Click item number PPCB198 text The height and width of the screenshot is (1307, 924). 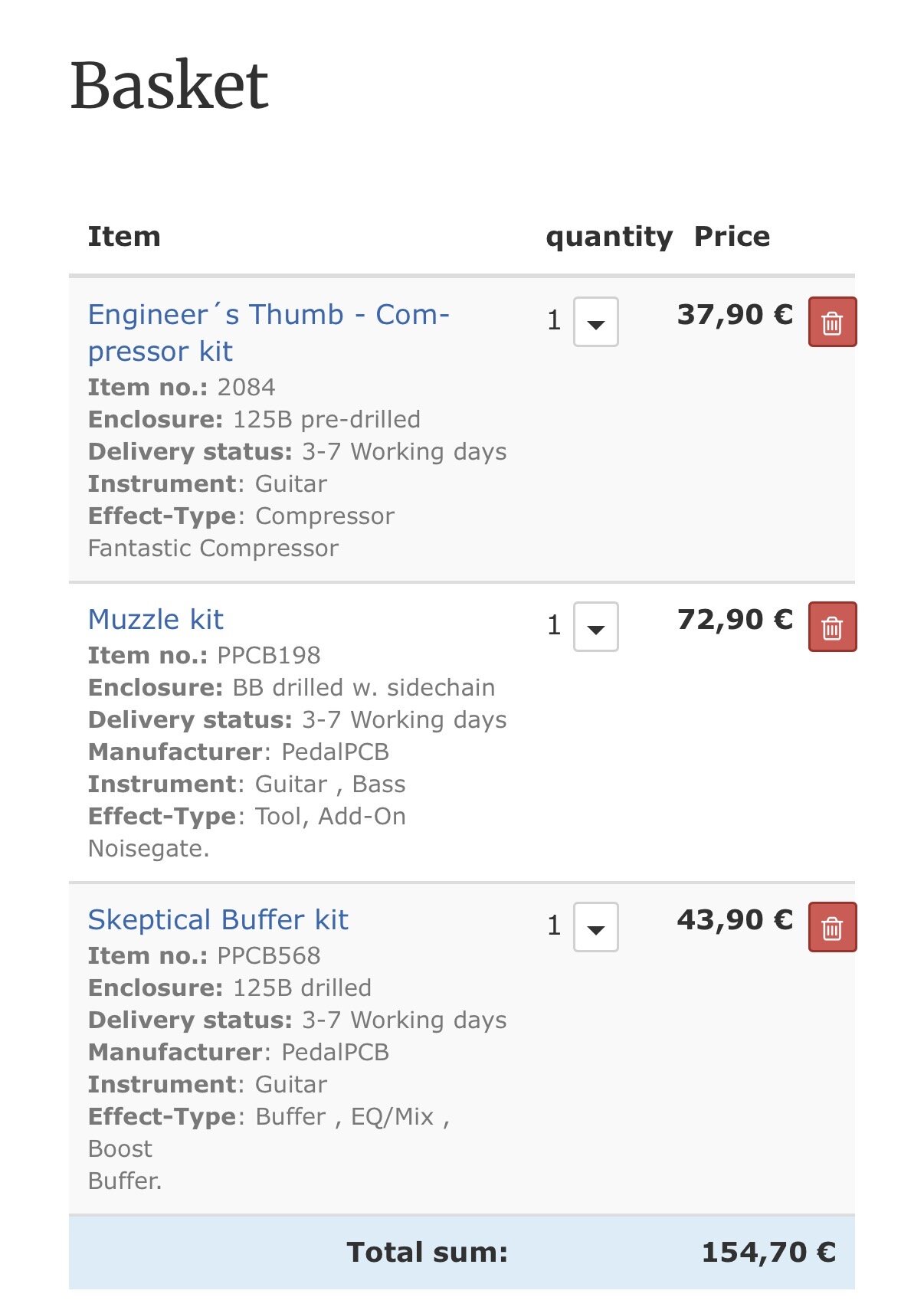268,655
